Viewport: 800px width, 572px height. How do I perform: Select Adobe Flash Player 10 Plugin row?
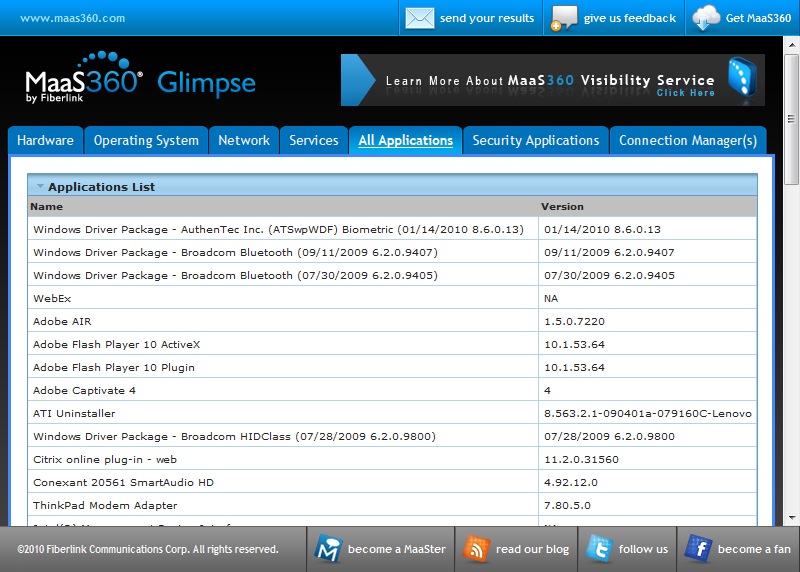pos(392,367)
